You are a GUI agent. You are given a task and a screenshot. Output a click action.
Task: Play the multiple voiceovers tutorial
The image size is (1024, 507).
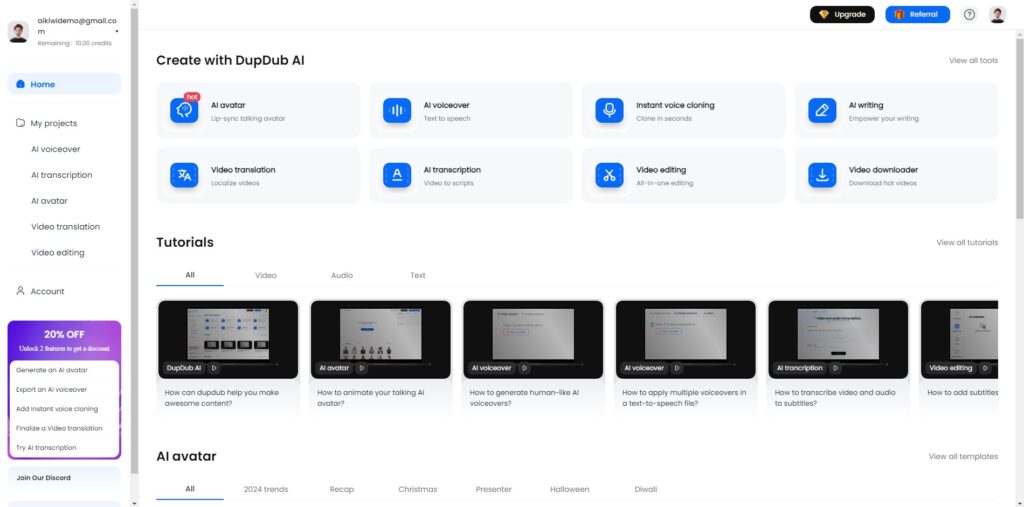tap(677, 368)
